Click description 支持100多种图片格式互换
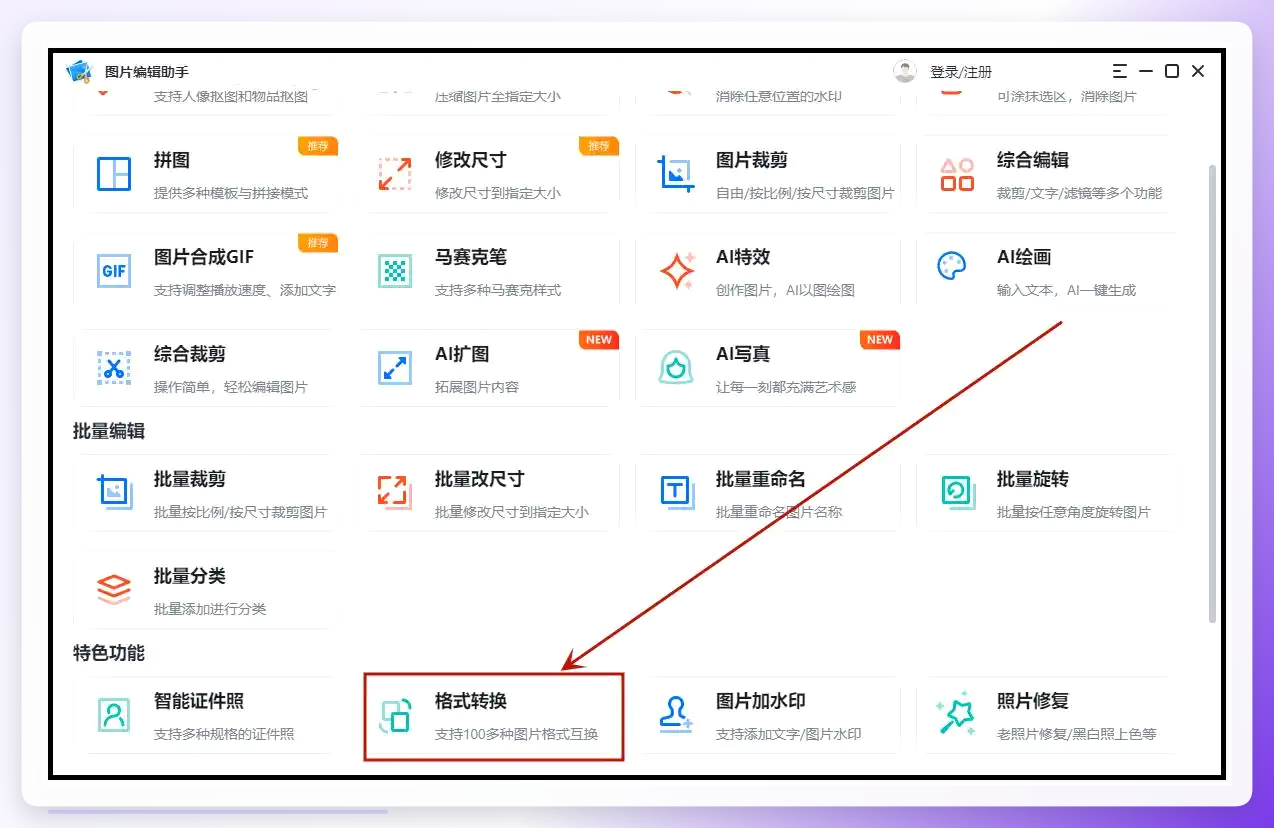The image size is (1274, 828). tap(517, 734)
